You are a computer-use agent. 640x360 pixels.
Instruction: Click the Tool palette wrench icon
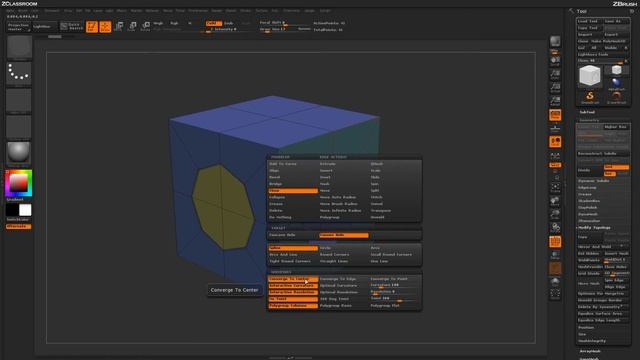(x=571, y=11)
